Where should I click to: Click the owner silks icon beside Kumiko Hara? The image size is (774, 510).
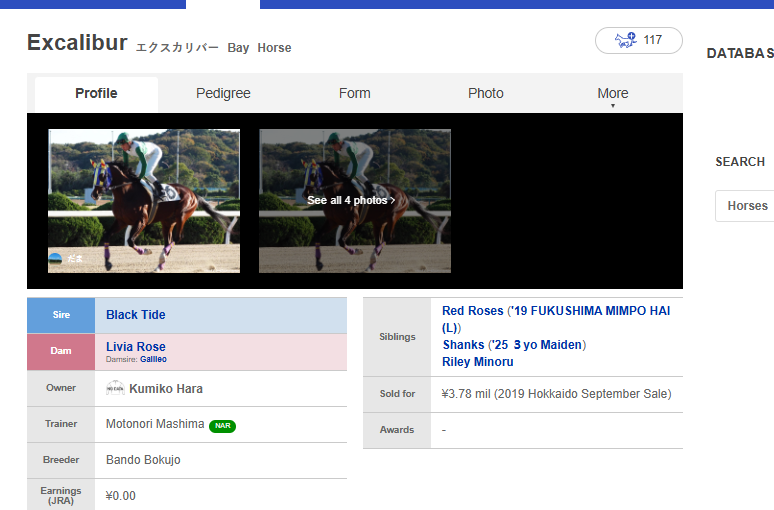pyautogui.click(x=115, y=388)
